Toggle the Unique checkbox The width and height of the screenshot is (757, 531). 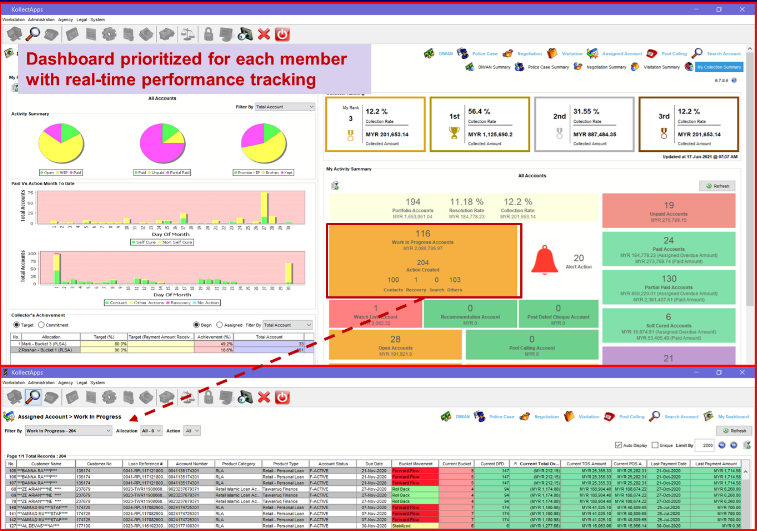coord(655,445)
